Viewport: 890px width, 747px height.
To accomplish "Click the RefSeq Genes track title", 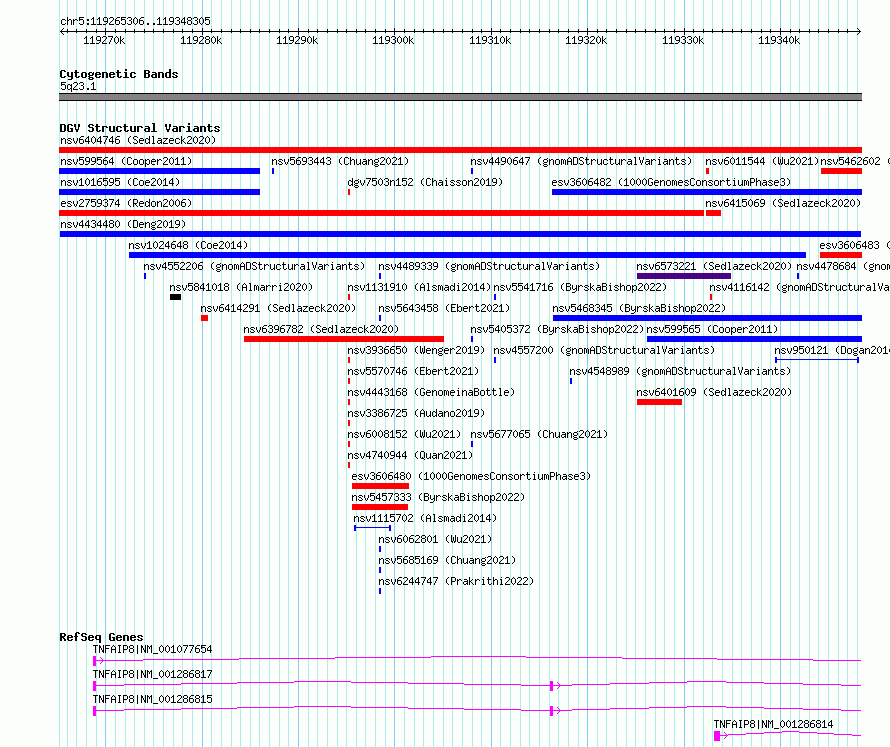I will [101, 637].
